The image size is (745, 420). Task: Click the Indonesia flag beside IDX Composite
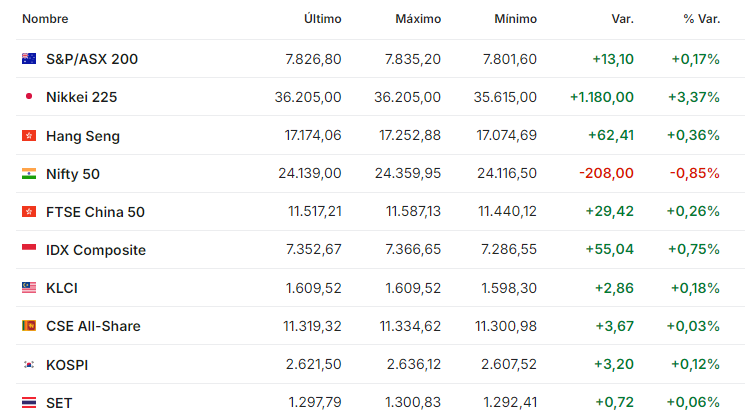tap(29, 249)
